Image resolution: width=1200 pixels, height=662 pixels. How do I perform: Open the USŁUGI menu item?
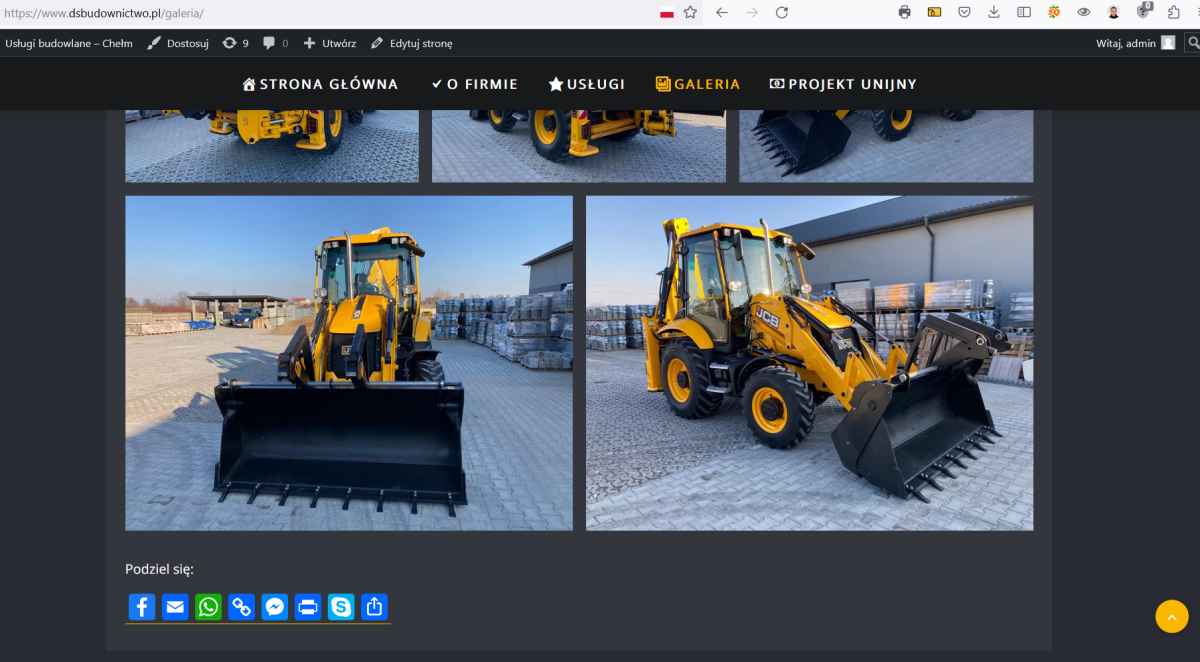click(x=587, y=84)
